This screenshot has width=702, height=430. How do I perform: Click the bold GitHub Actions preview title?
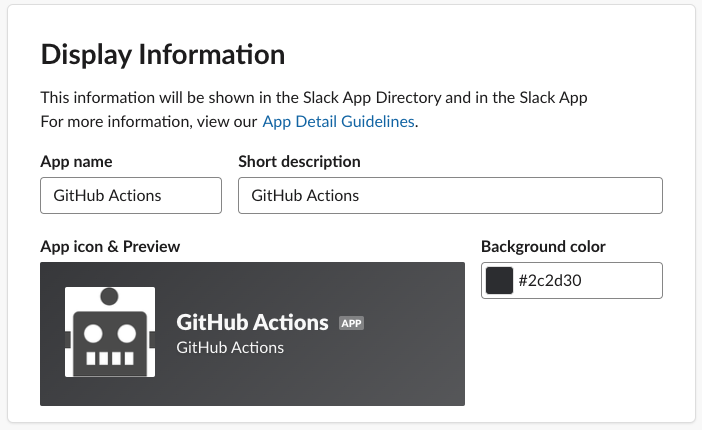(252, 322)
